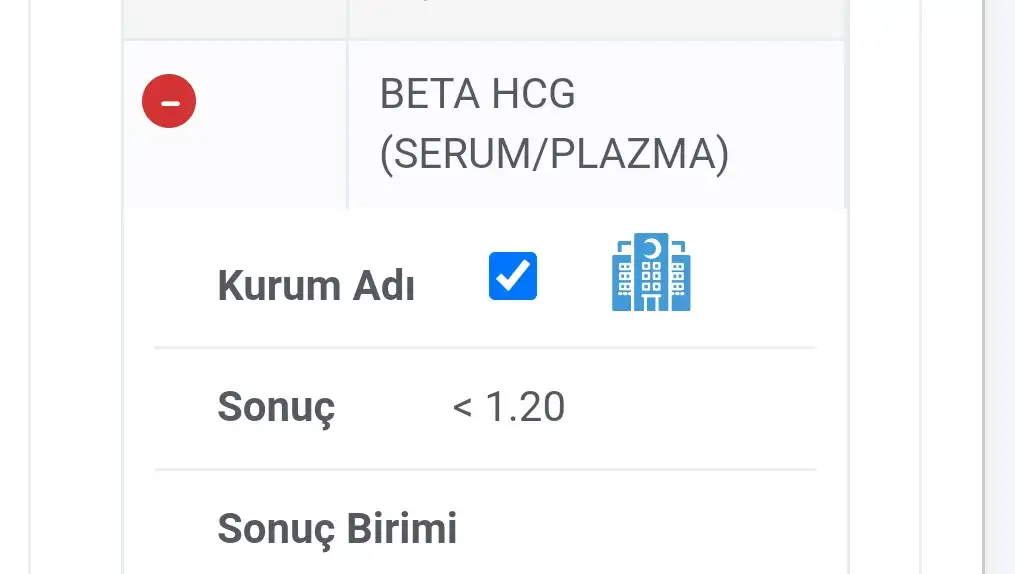
Task: Click the divider line below the Sonuç row
Action: [x=485, y=469]
